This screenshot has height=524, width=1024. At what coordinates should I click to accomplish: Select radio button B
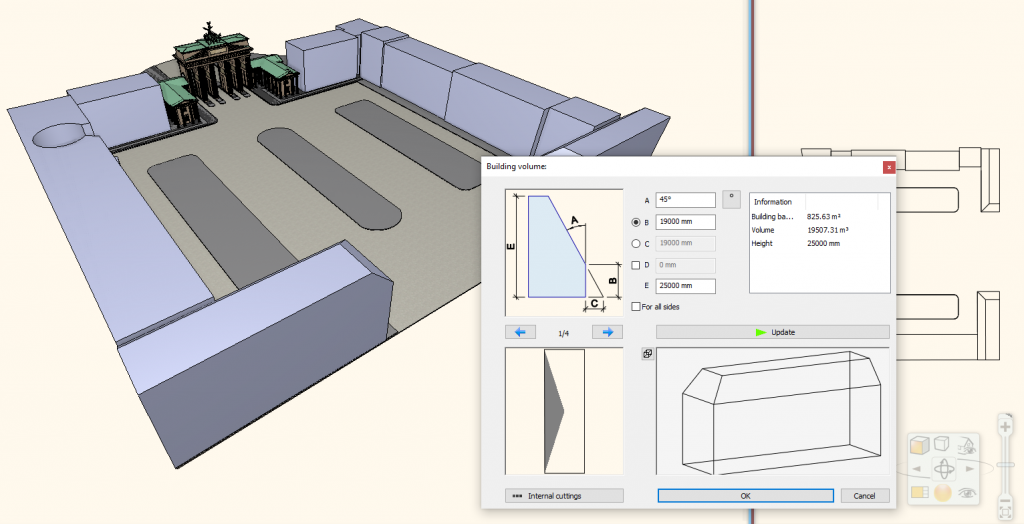click(636, 222)
